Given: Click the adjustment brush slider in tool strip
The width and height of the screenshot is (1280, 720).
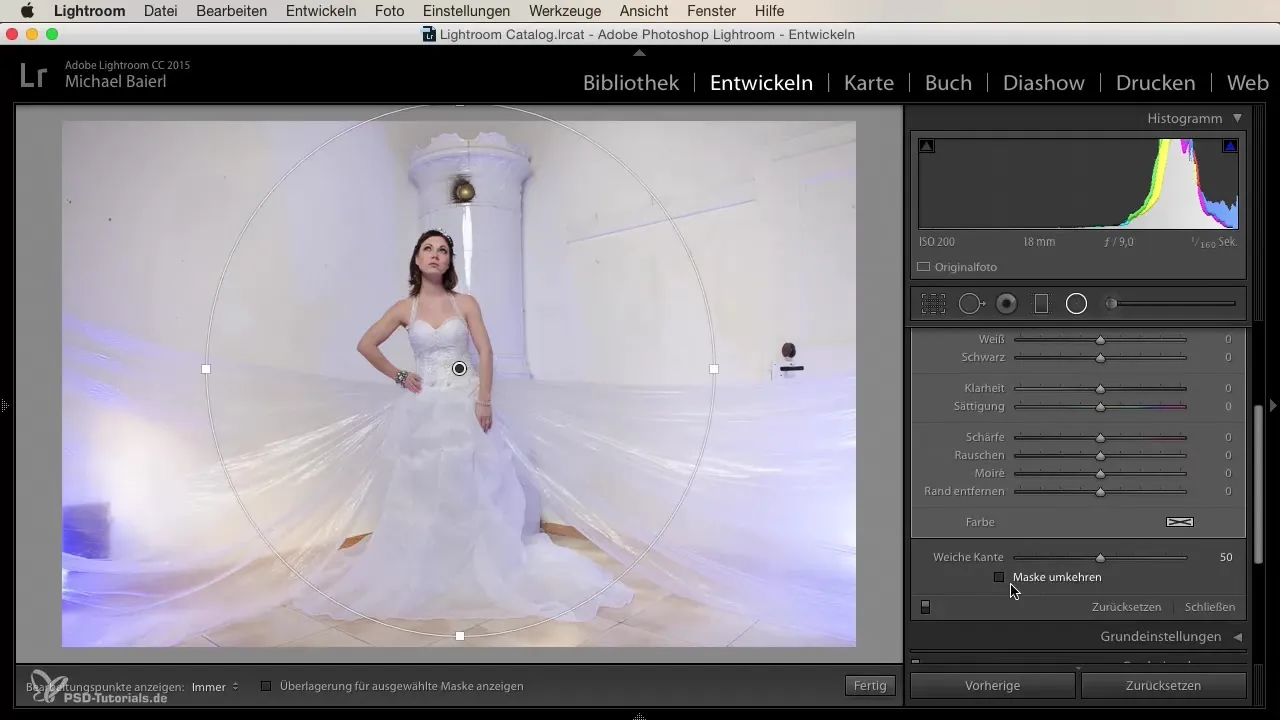Looking at the screenshot, I should 1170,304.
